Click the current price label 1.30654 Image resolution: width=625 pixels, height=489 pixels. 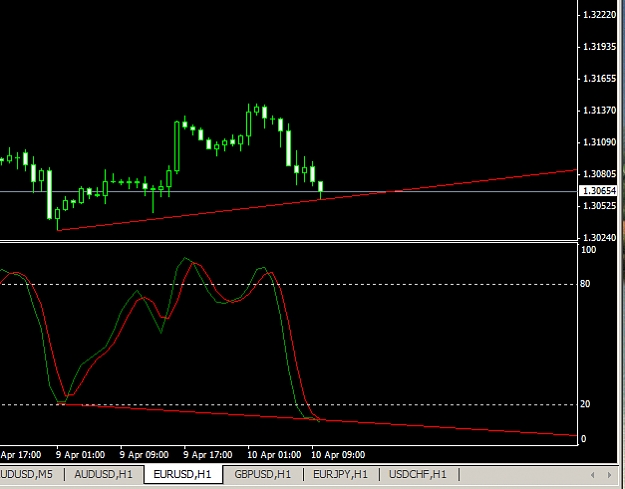pos(599,191)
